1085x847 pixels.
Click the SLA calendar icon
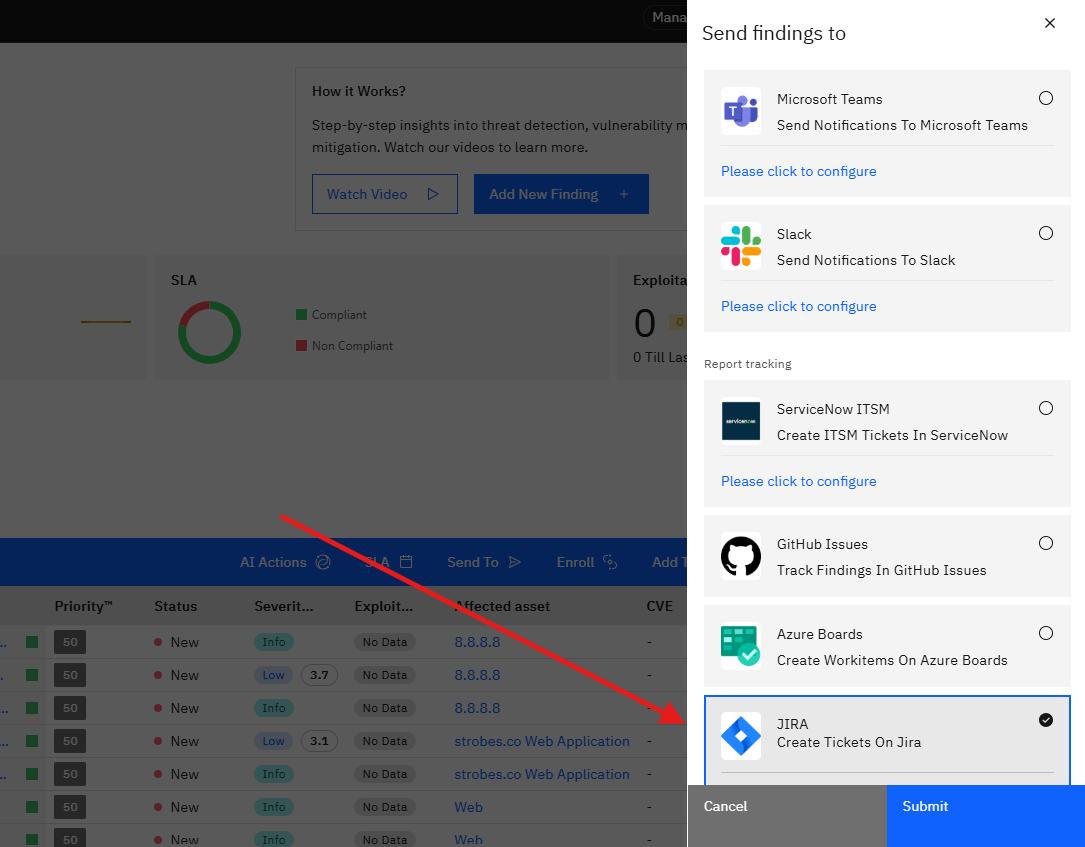tap(406, 562)
